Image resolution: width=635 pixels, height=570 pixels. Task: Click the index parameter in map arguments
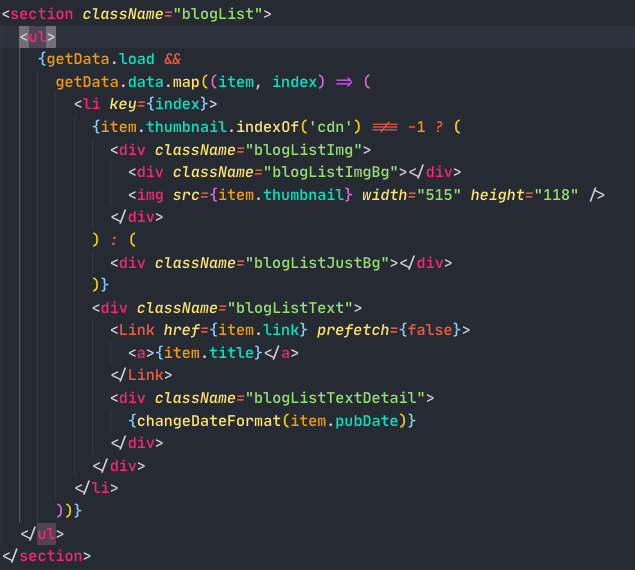pos(294,82)
